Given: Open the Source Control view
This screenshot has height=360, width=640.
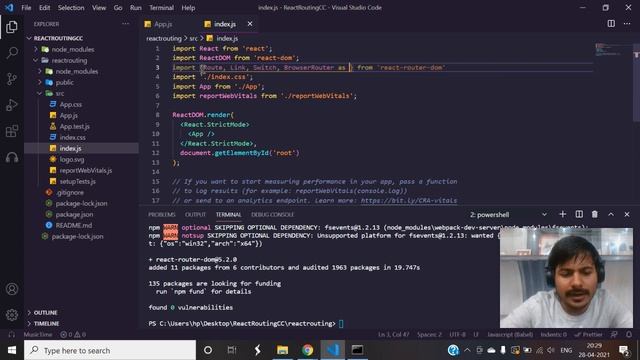Looking at the screenshot, I should pos(12,79).
